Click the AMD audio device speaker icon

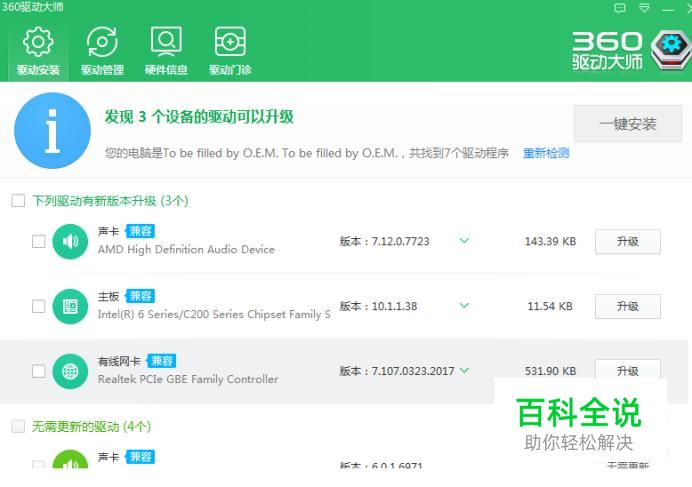pos(70,241)
